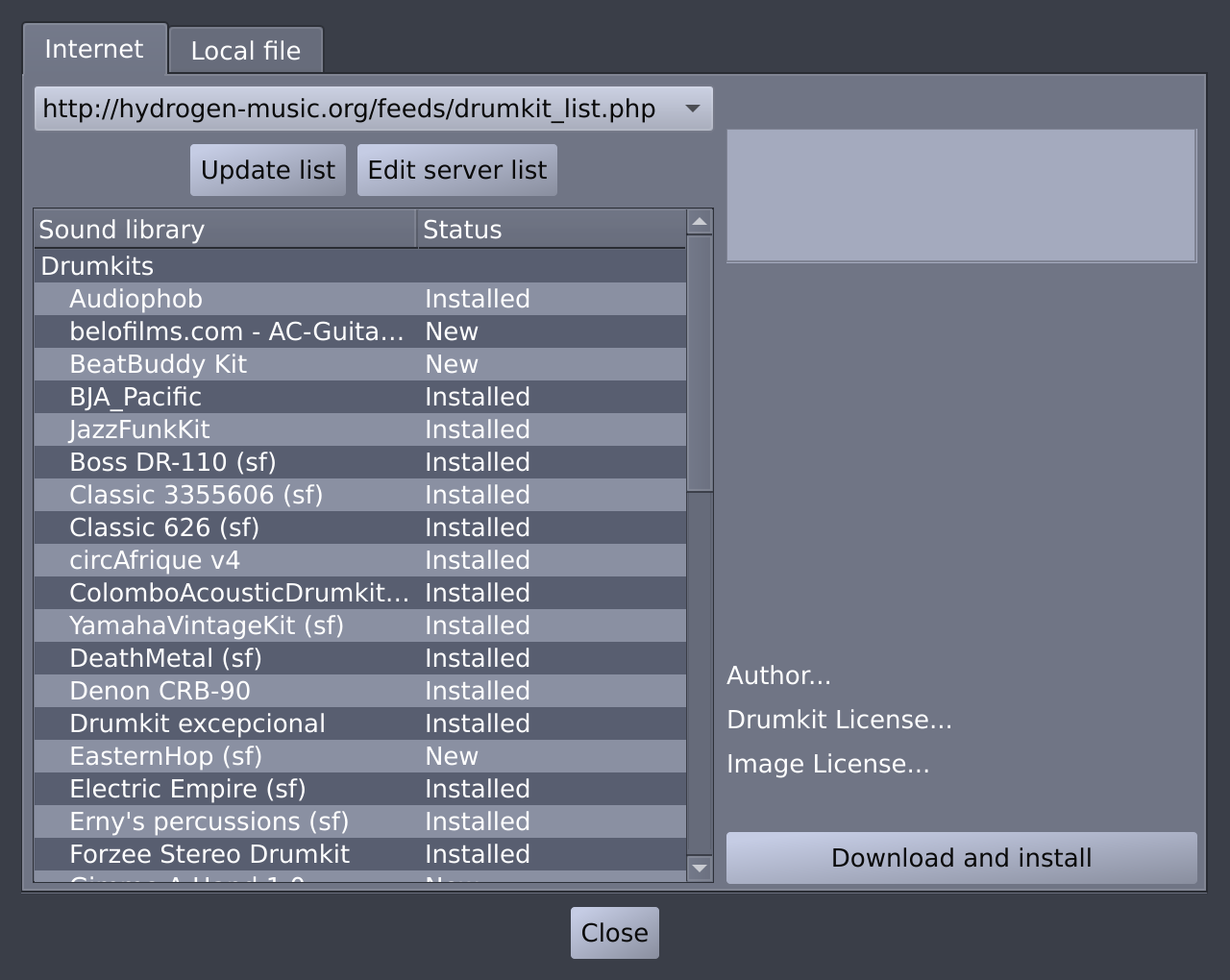Click scrollbar up arrow in list
The image size is (1230, 980).
[700, 222]
